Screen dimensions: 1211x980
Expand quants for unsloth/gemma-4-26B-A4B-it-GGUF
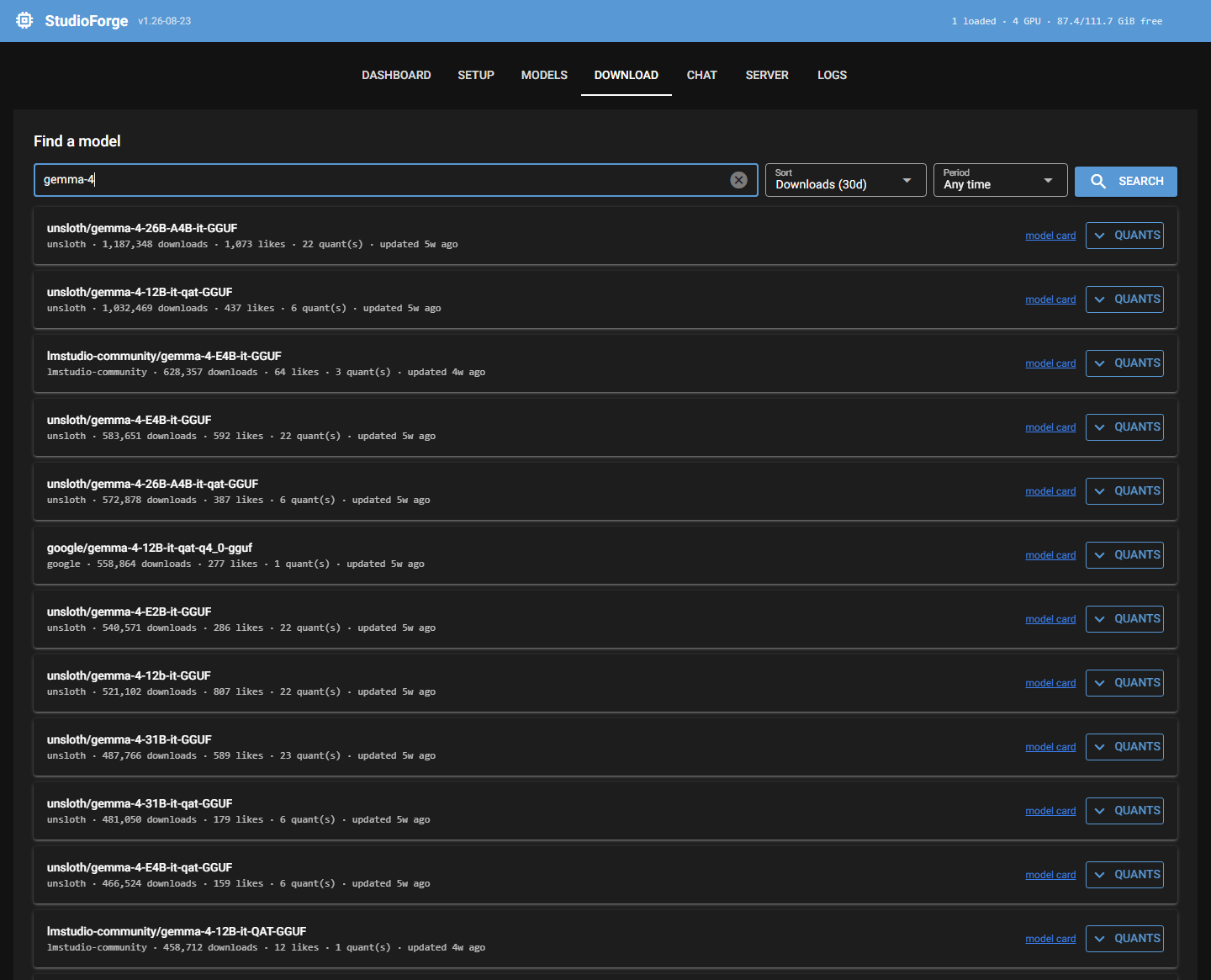[x=1124, y=236]
